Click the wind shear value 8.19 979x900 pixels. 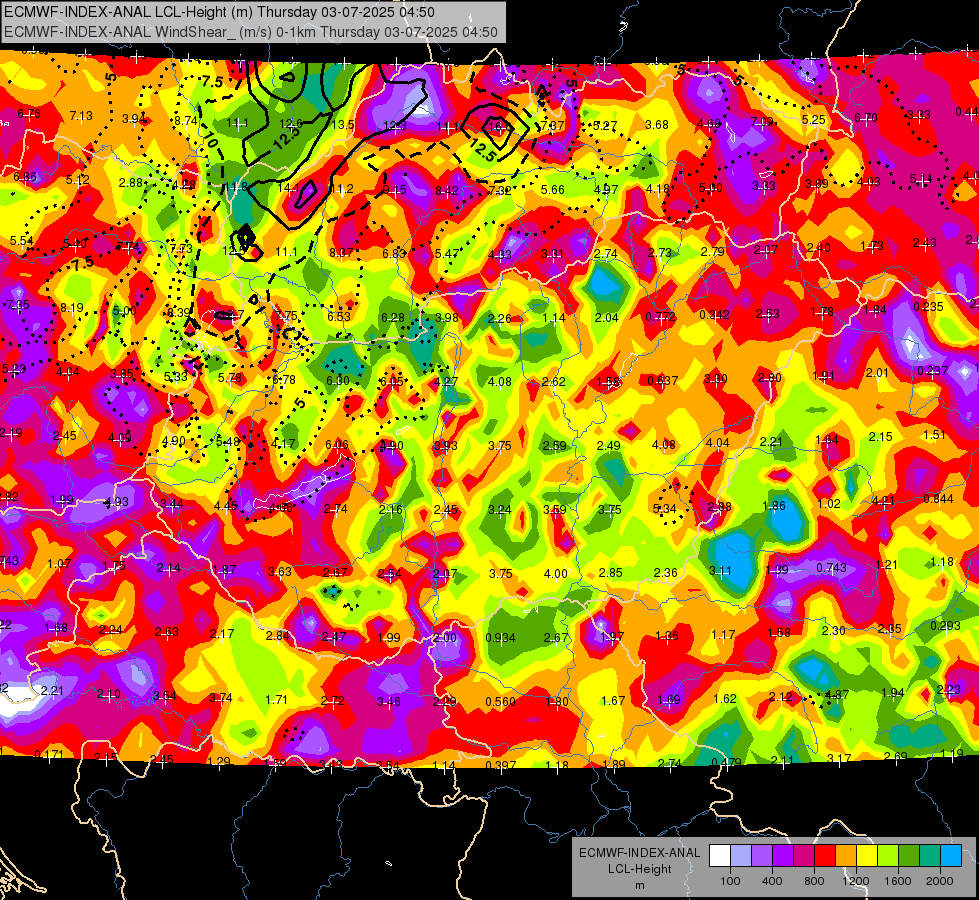72,308
